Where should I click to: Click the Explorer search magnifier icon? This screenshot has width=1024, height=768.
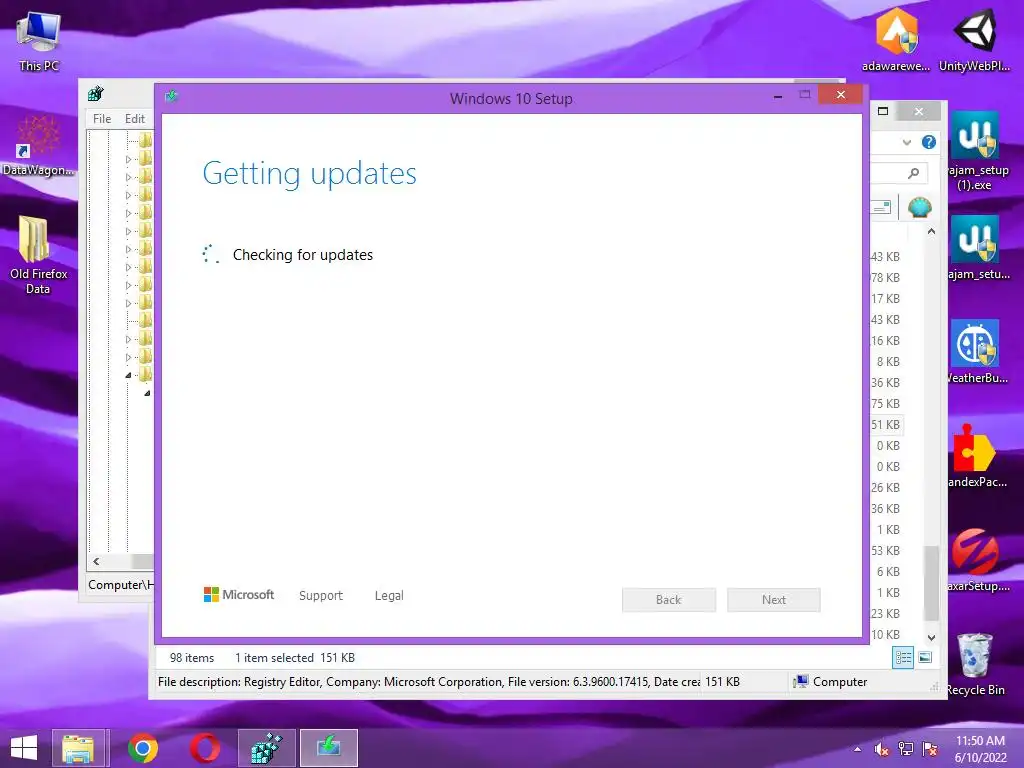[914, 173]
